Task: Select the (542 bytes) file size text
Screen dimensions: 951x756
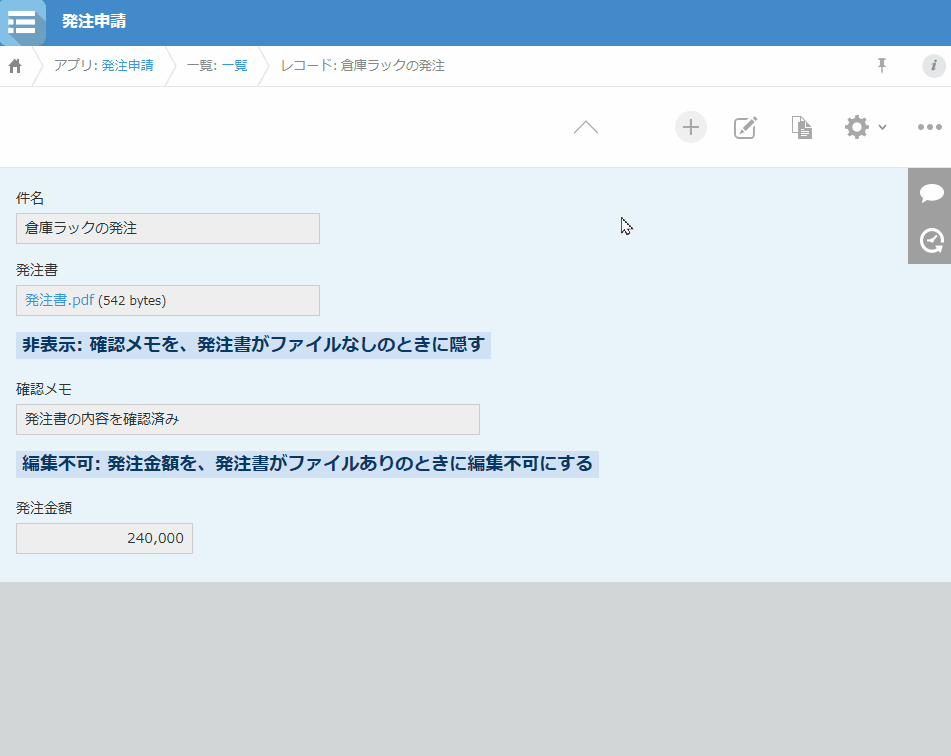Action: (132, 301)
